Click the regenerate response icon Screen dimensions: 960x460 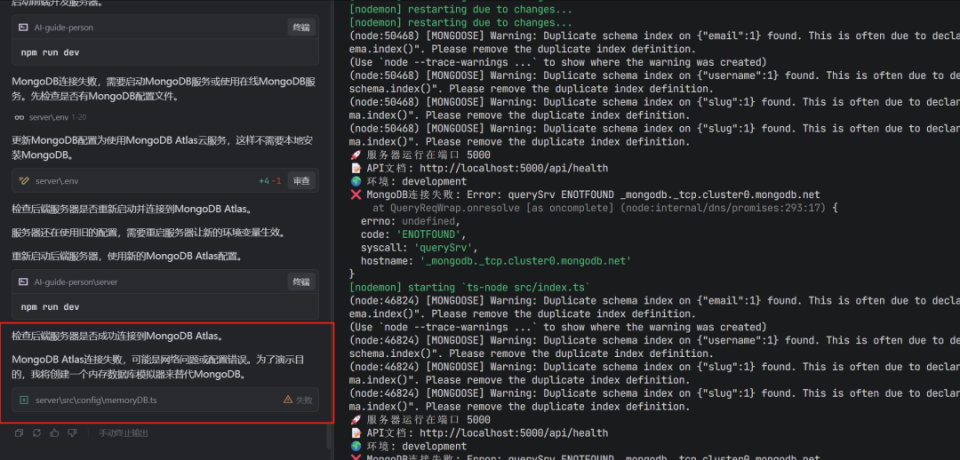point(37,433)
